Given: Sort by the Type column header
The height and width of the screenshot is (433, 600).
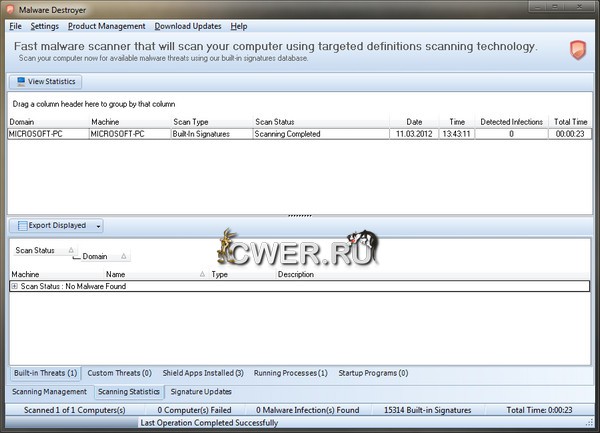Looking at the screenshot, I should click(x=243, y=274).
